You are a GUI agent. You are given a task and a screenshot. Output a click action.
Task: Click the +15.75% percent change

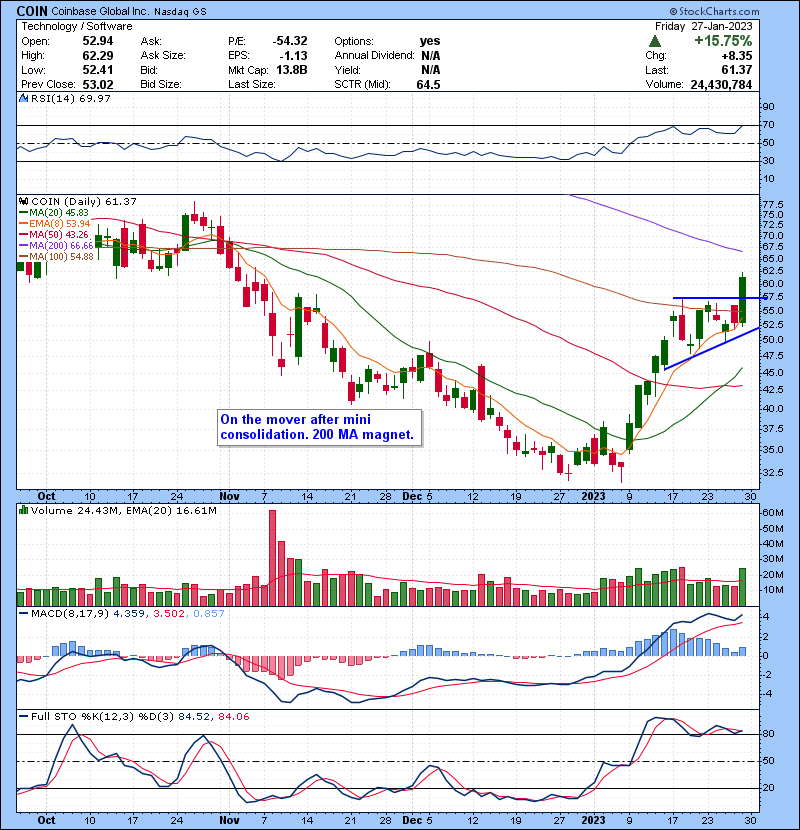point(723,41)
